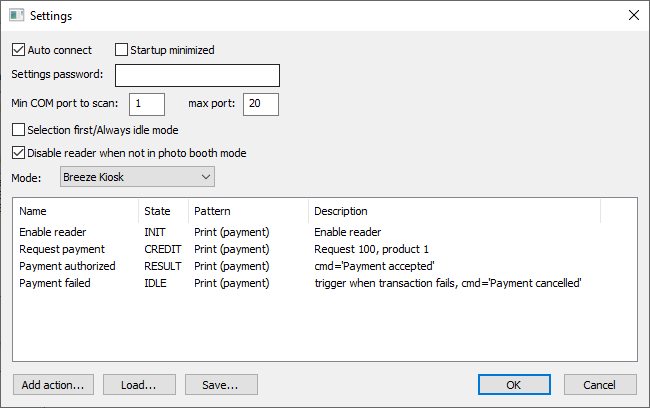Uncheck Disable reader when not in photo booth mode
Image resolution: width=650 pixels, height=408 pixels.
click(x=19, y=153)
